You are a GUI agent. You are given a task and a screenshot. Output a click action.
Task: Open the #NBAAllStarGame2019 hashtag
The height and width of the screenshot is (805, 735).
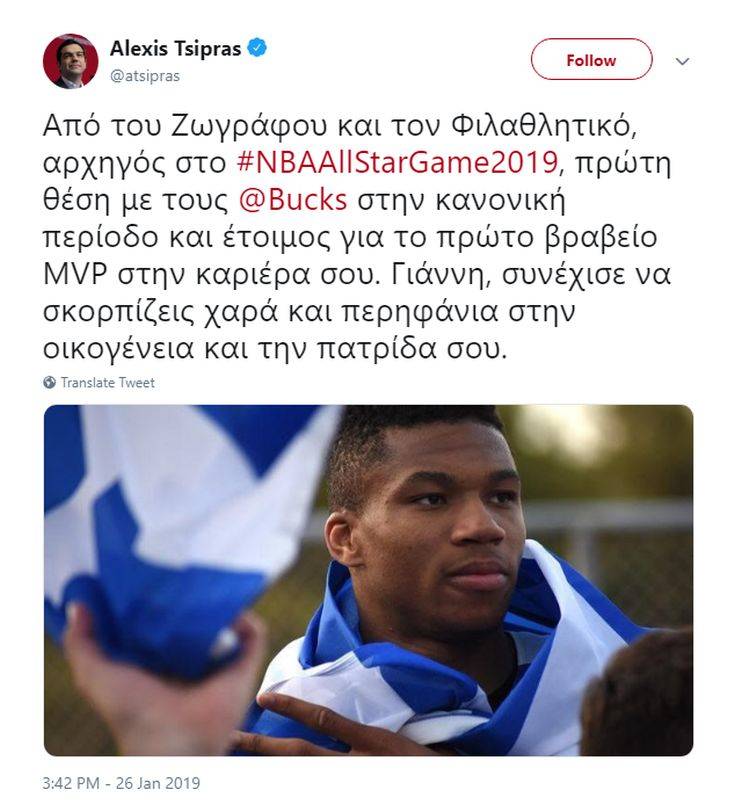tap(398, 162)
